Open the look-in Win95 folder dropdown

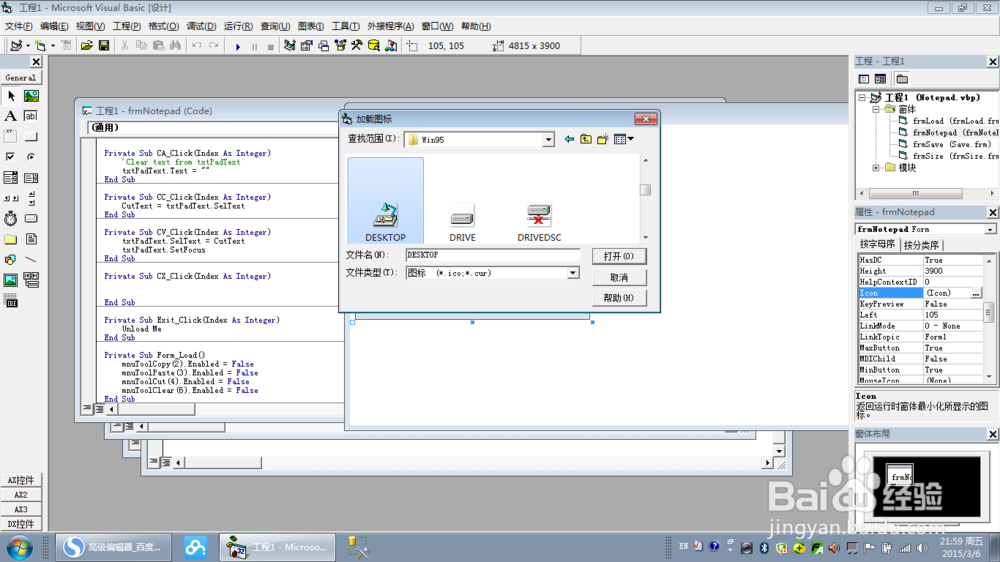click(x=548, y=140)
